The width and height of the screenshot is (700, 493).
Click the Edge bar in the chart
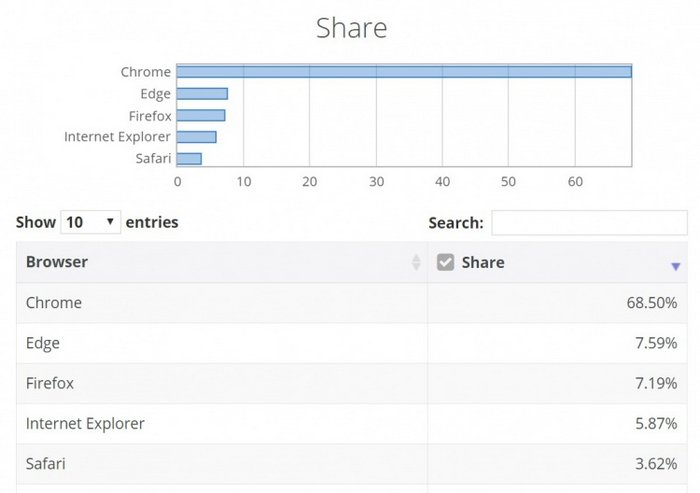(x=202, y=94)
